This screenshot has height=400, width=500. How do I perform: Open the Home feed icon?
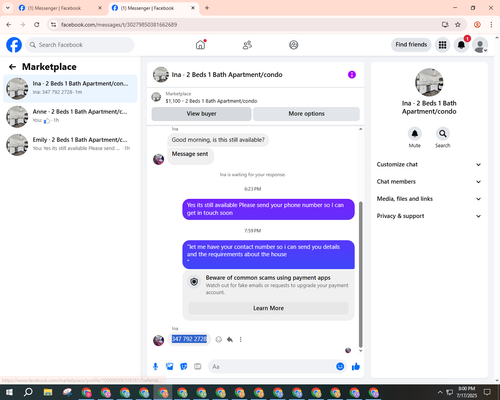pos(200,45)
